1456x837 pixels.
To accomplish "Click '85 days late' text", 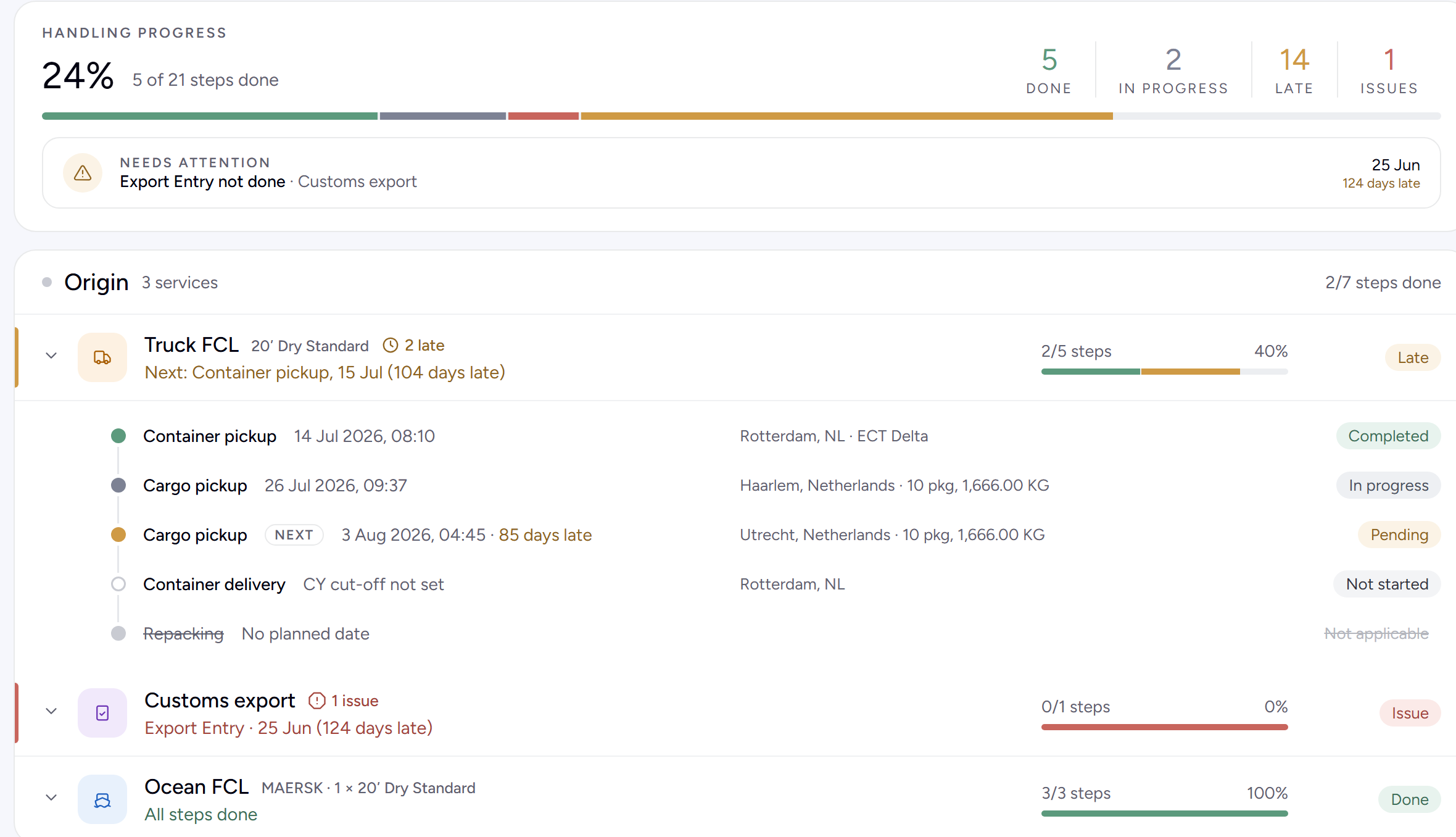I will (x=545, y=535).
